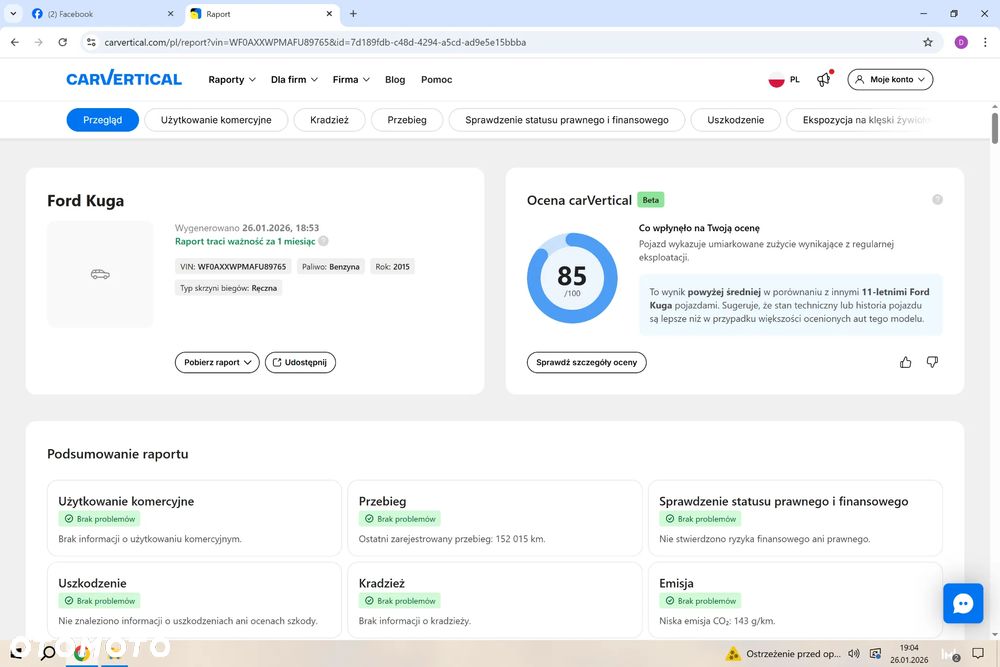Open the chat support bubble
This screenshot has height=667, width=1000.
963,603
